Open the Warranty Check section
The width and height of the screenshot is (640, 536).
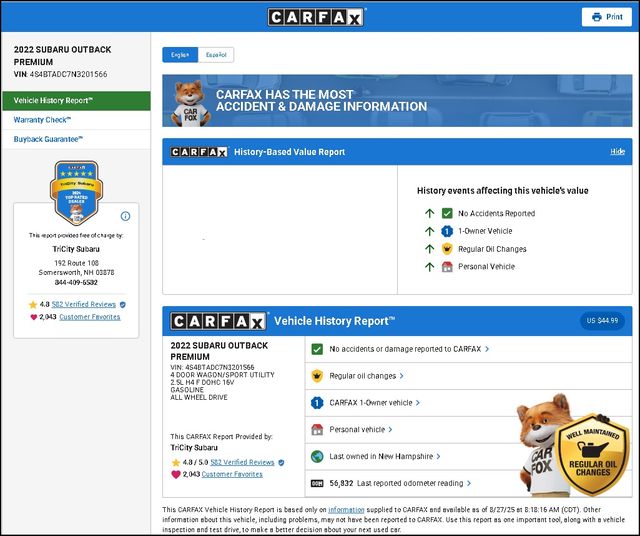tap(42, 120)
